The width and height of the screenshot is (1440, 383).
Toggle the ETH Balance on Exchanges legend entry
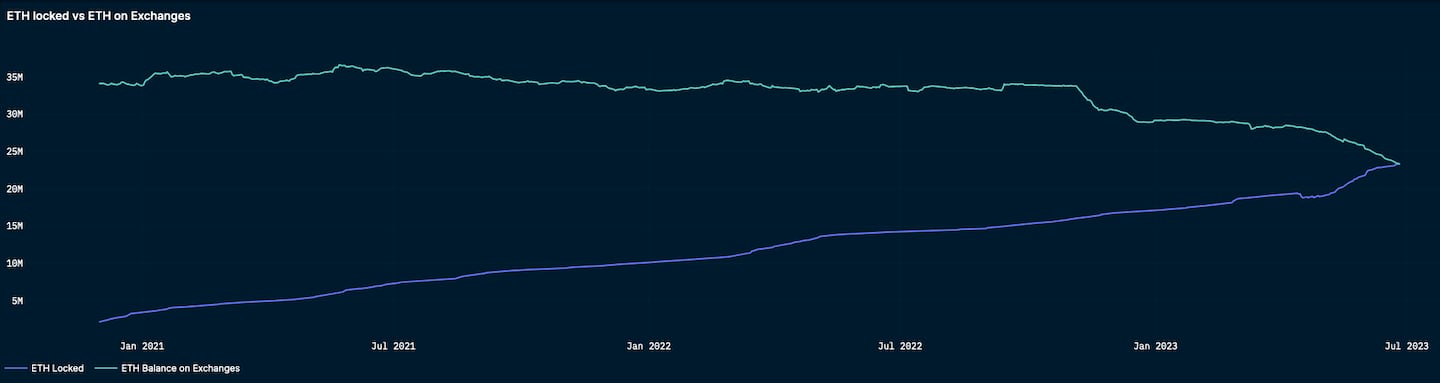point(167,368)
